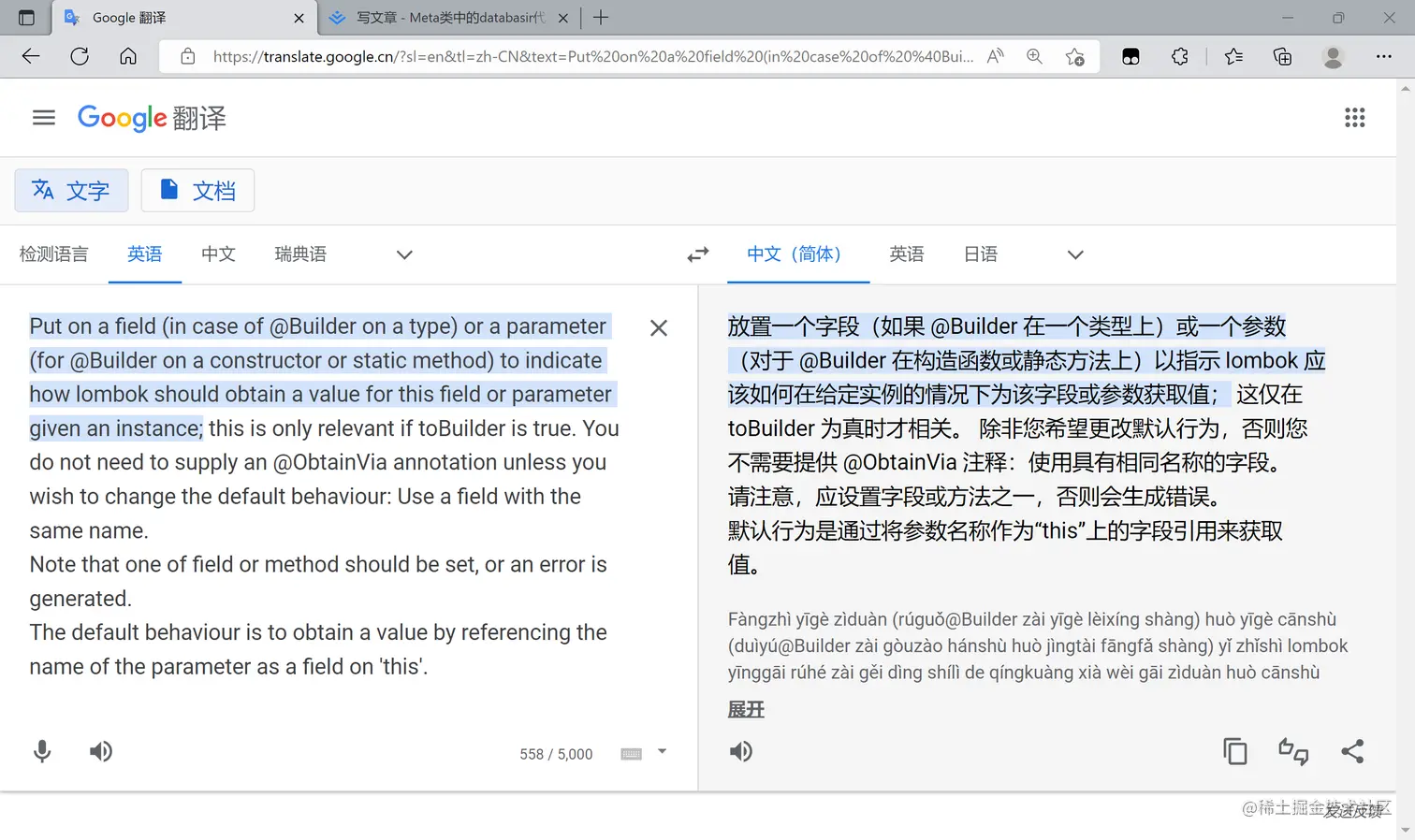Viewport: 1415px width, 840px height.
Task: Switch to the Google 翻译 browser tab
Action: click(x=183, y=18)
